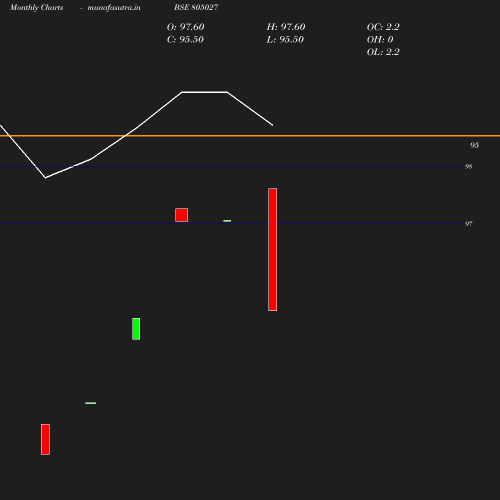Select the open value 'O: 97.60'
The width and height of the screenshot is (500, 500).
click(x=185, y=27)
